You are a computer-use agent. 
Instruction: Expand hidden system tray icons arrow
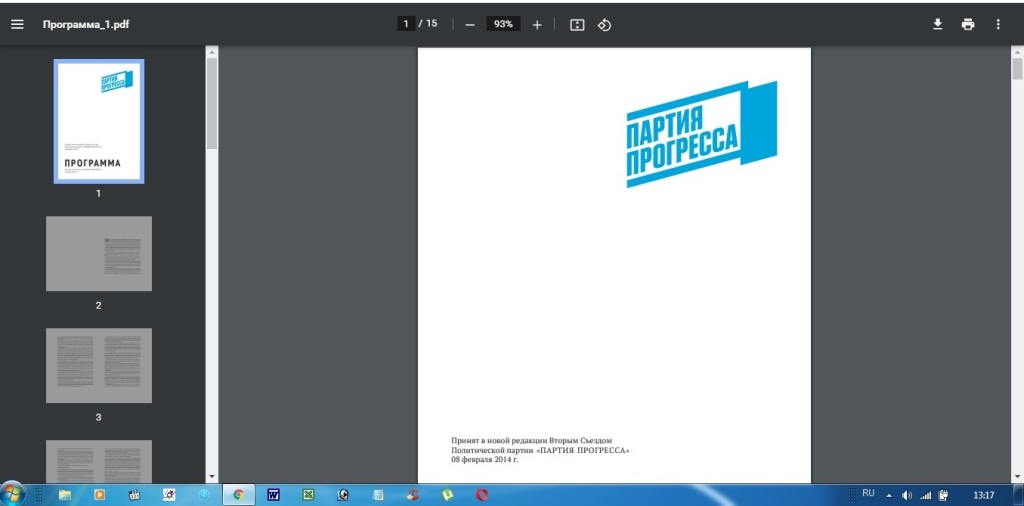click(x=889, y=495)
